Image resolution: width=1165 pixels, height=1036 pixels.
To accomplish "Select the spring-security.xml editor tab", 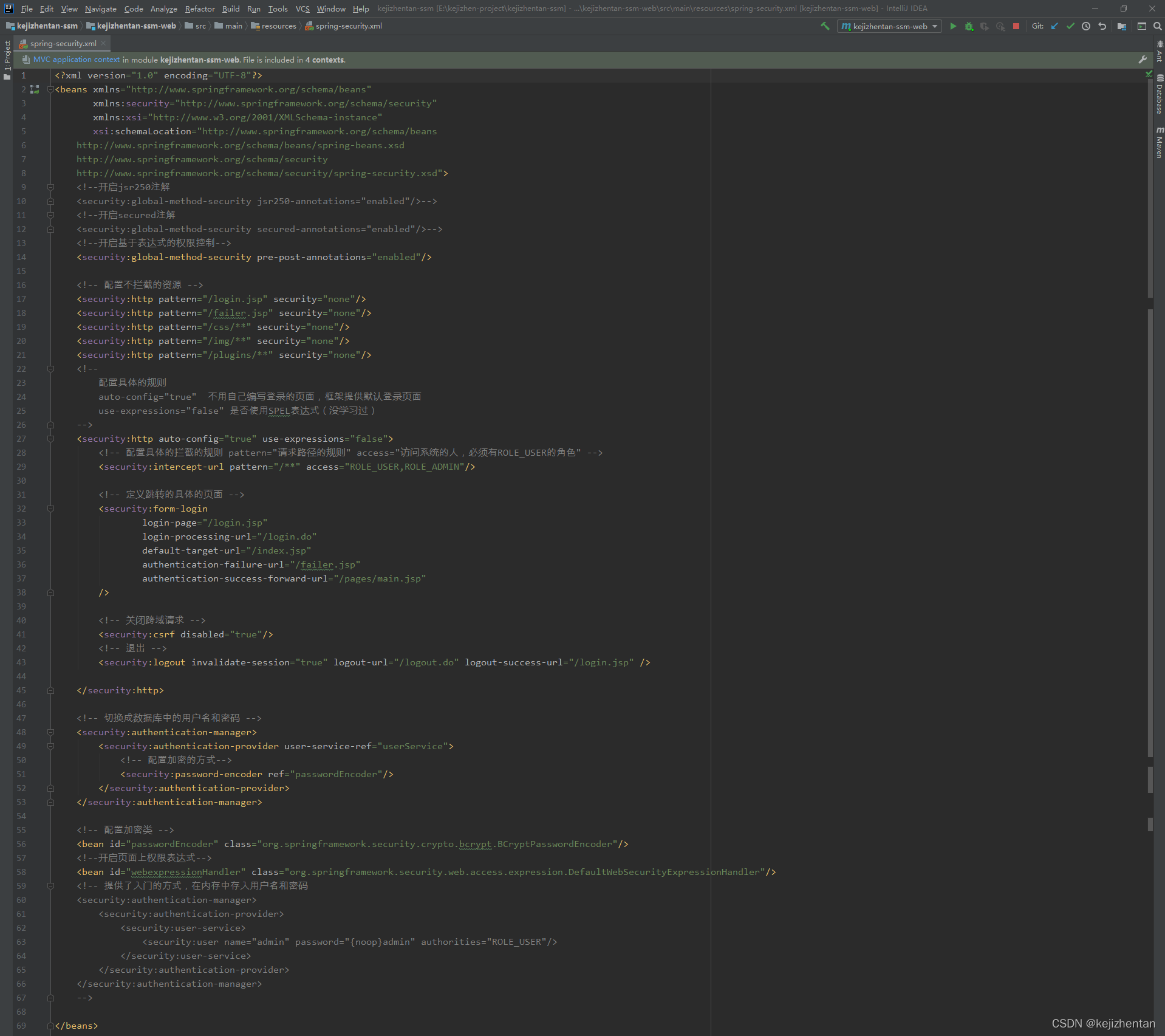I will click(x=63, y=43).
